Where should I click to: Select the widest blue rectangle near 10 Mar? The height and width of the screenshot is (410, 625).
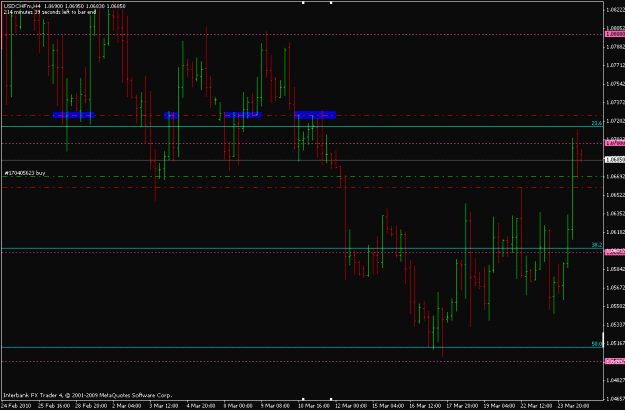pos(315,115)
